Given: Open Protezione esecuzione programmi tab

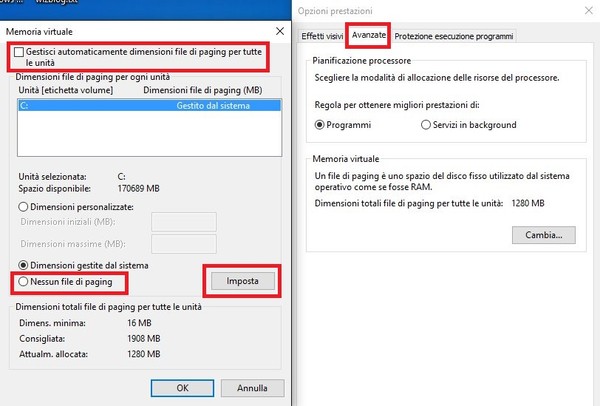Looking at the screenshot, I should pos(454,36).
